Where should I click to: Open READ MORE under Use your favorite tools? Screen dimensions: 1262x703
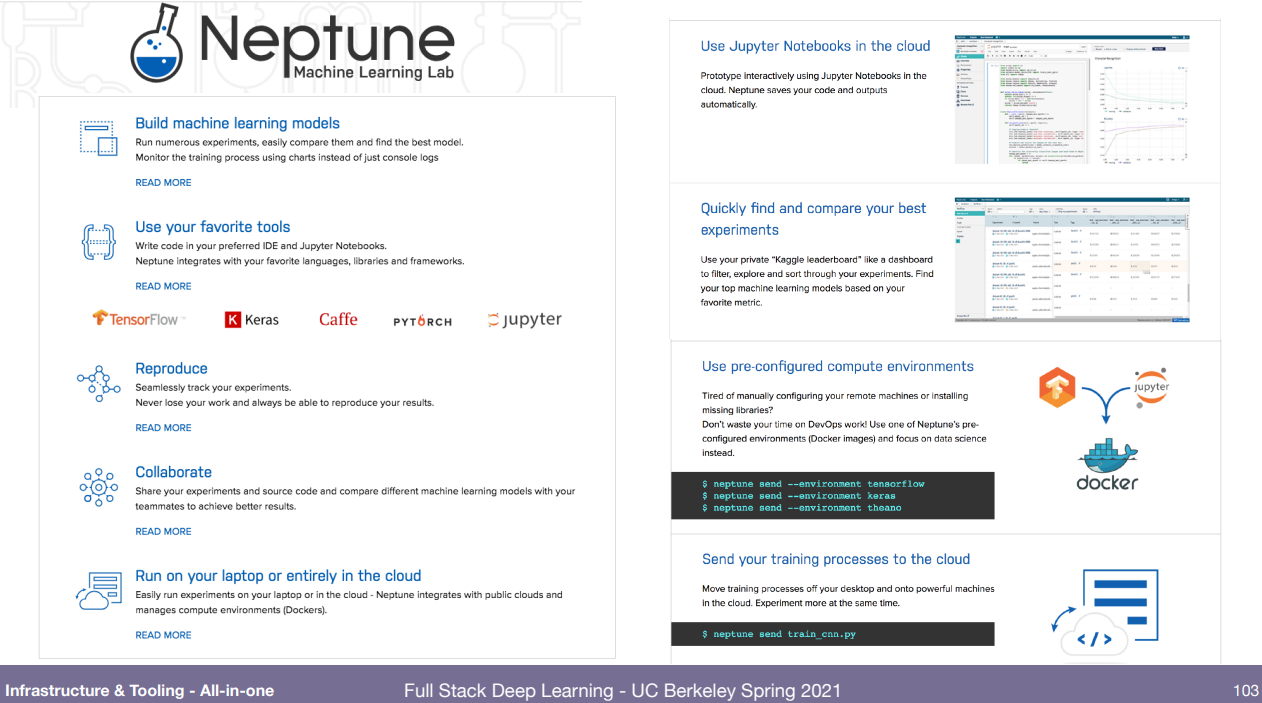tap(163, 286)
